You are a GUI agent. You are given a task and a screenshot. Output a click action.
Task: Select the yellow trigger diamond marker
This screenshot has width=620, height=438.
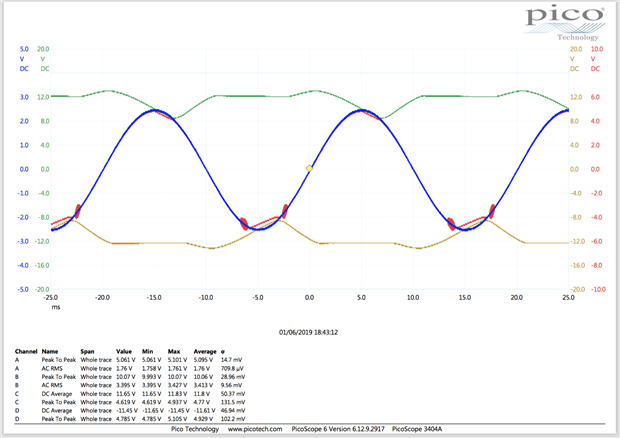[309, 168]
